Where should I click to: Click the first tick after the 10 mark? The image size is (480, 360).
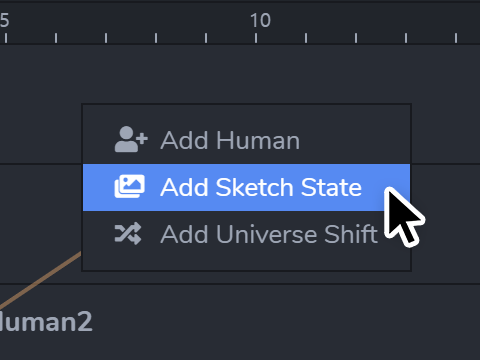click(306, 38)
